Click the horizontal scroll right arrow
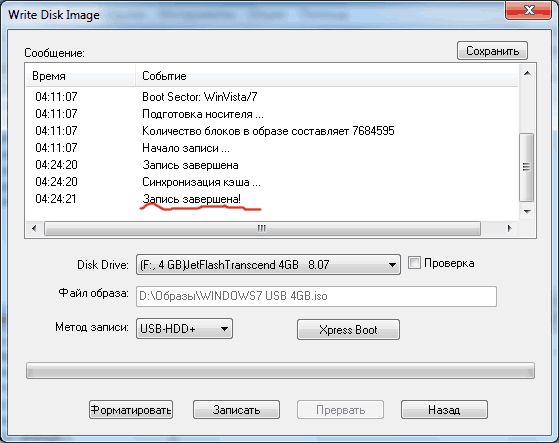Screen dimensions: 559x443 510,228
